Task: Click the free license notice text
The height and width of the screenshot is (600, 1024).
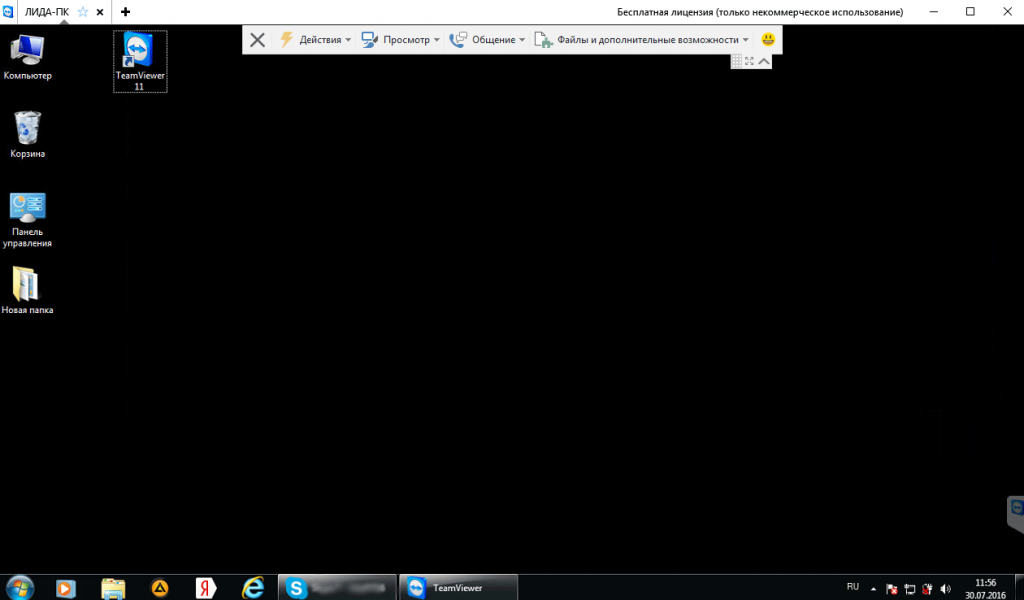Action: click(x=760, y=12)
